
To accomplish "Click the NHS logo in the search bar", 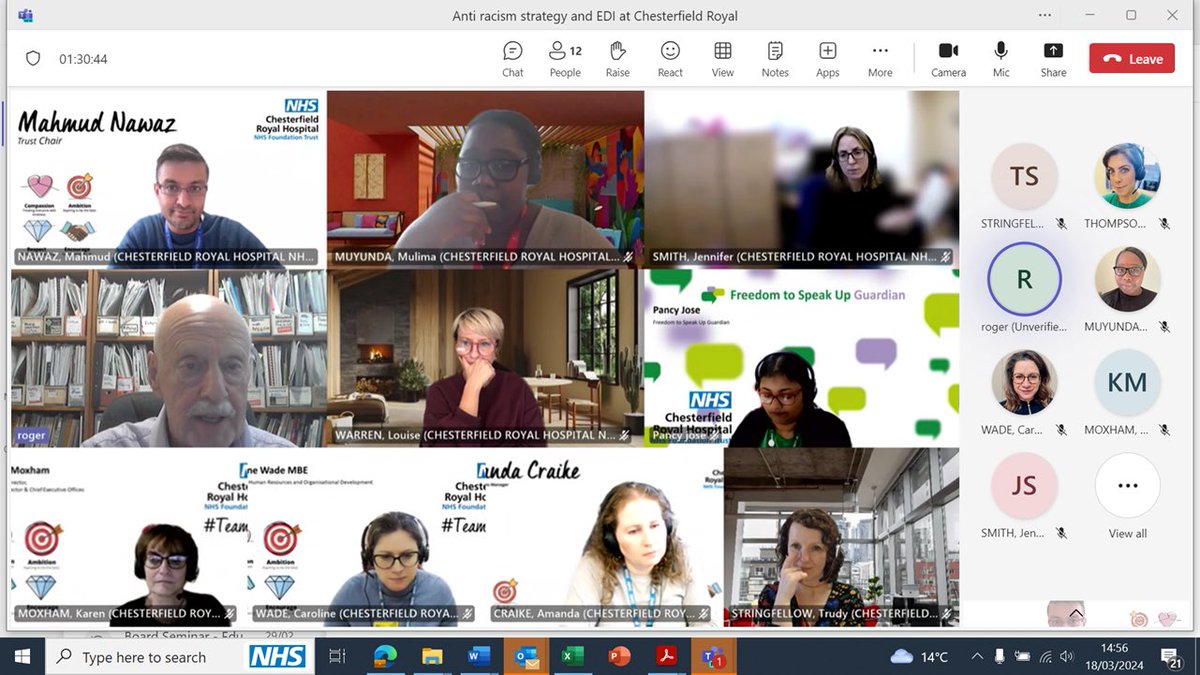I will coord(277,657).
